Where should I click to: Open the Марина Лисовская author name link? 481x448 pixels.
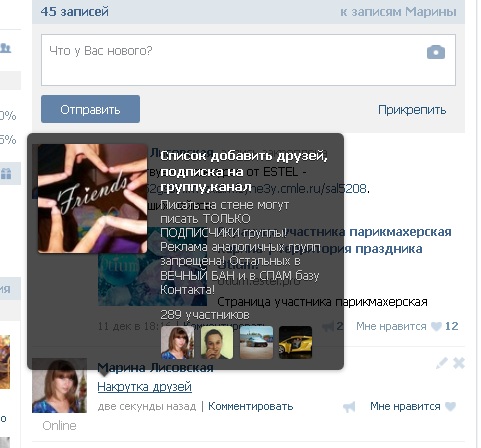155,368
